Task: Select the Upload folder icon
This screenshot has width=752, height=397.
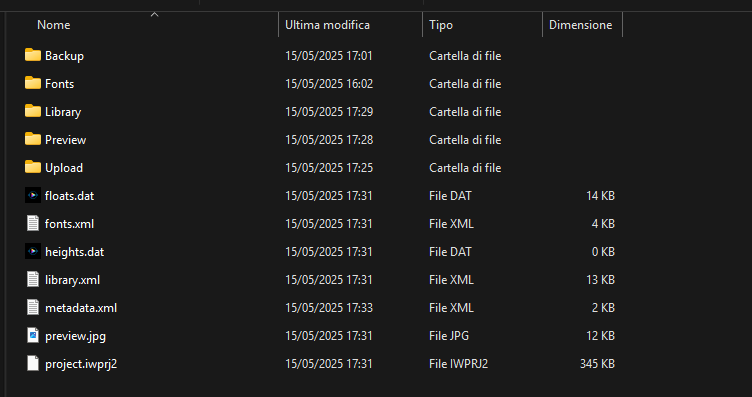Action: click(x=33, y=167)
